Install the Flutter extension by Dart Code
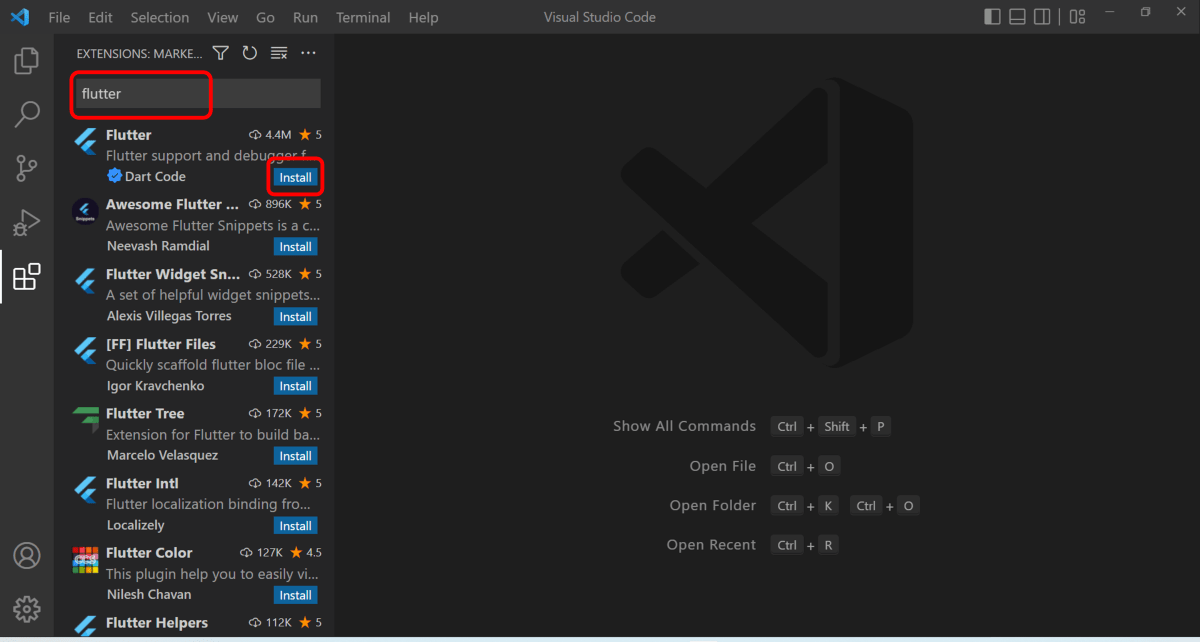The width and height of the screenshot is (1200, 642). (296, 177)
